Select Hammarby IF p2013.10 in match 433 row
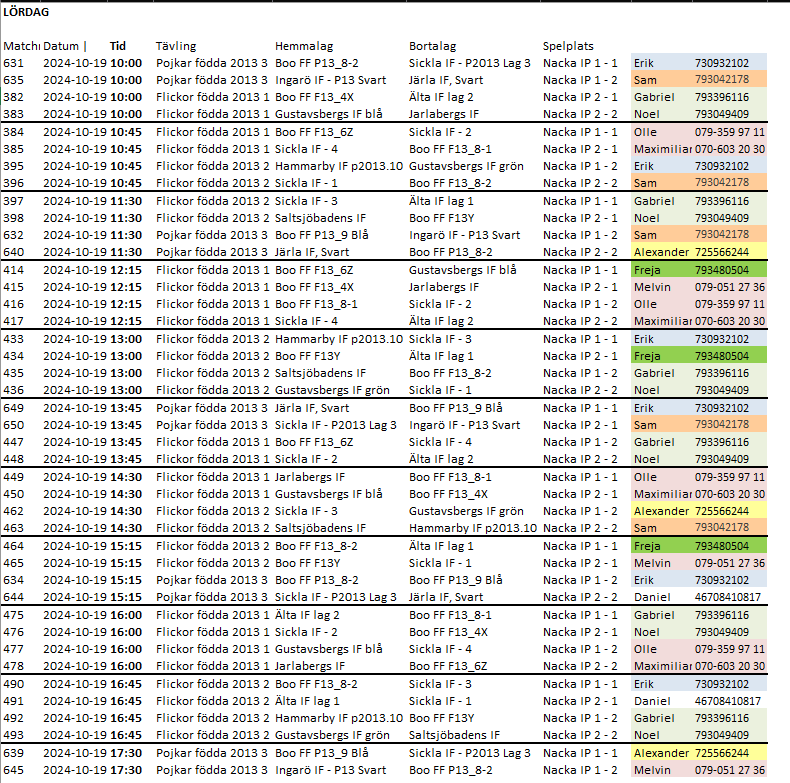Viewport: 790px width, 783px height. tap(339, 339)
